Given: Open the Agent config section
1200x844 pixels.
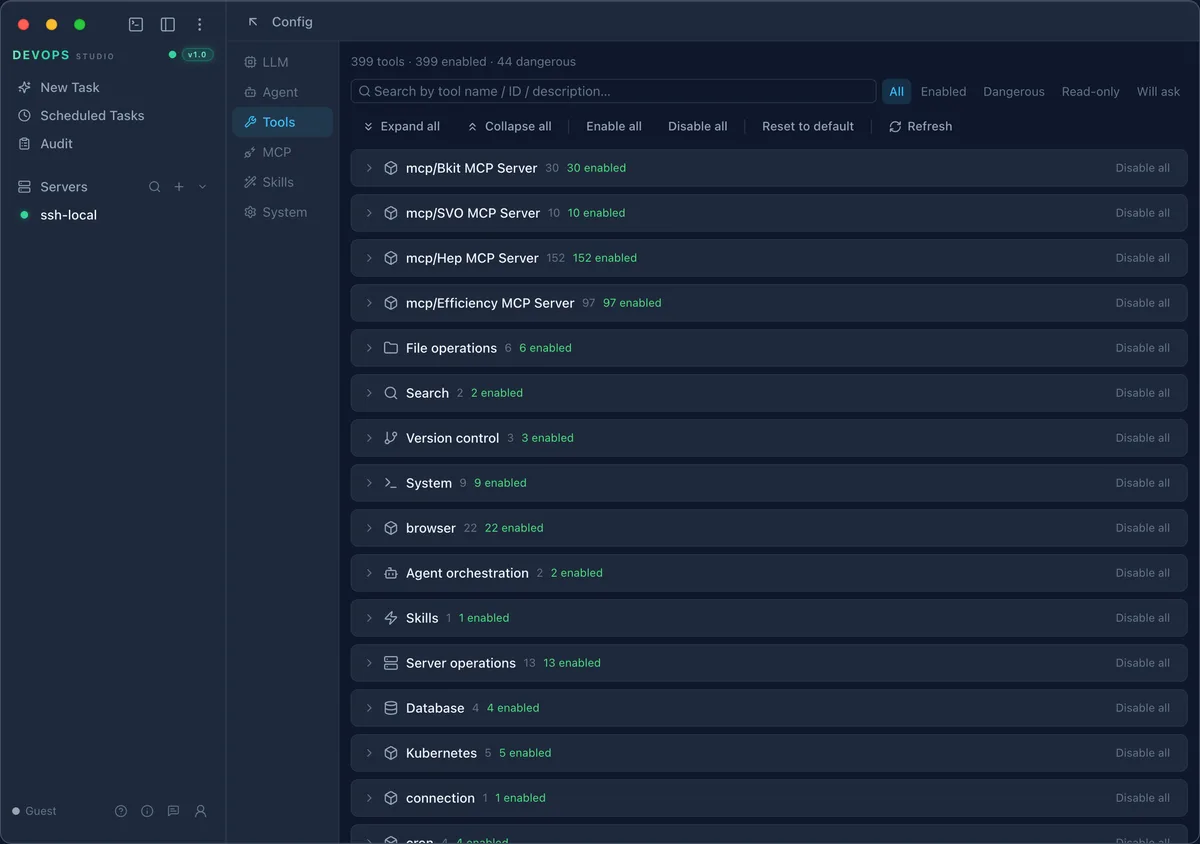Looking at the screenshot, I should coord(282,92).
